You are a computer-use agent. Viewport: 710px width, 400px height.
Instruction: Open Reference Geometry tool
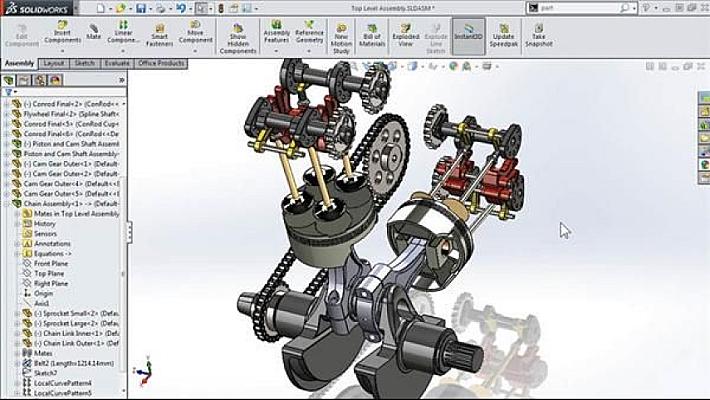309,32
